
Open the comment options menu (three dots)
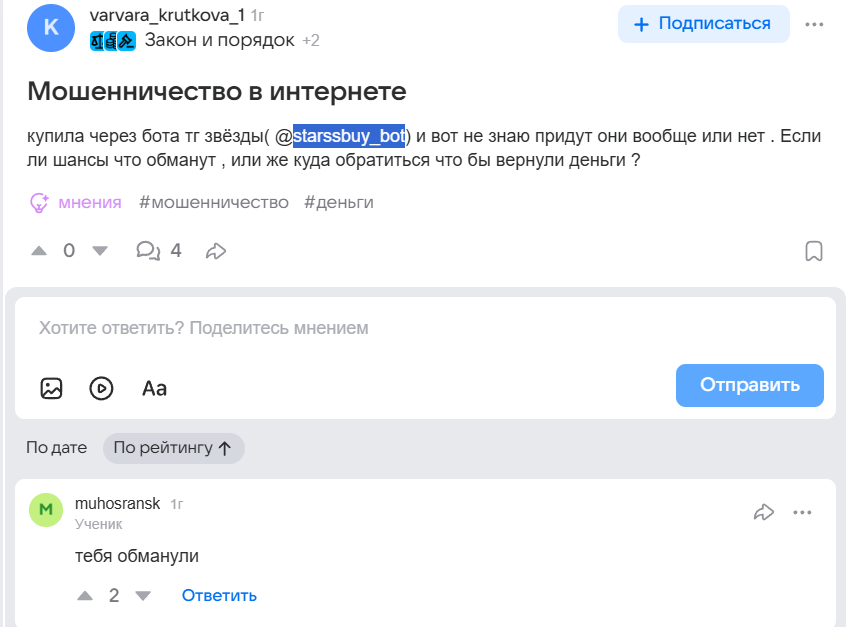point(802,511)
